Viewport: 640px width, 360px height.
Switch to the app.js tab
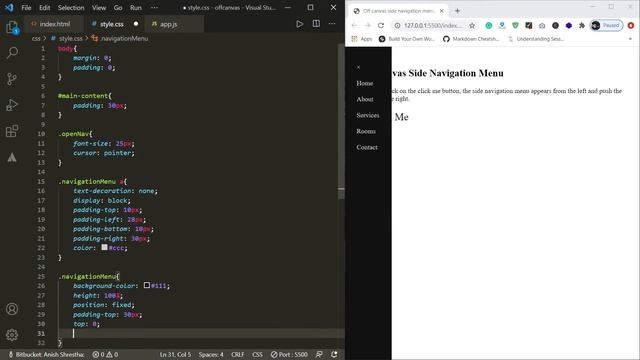point(174,24)
